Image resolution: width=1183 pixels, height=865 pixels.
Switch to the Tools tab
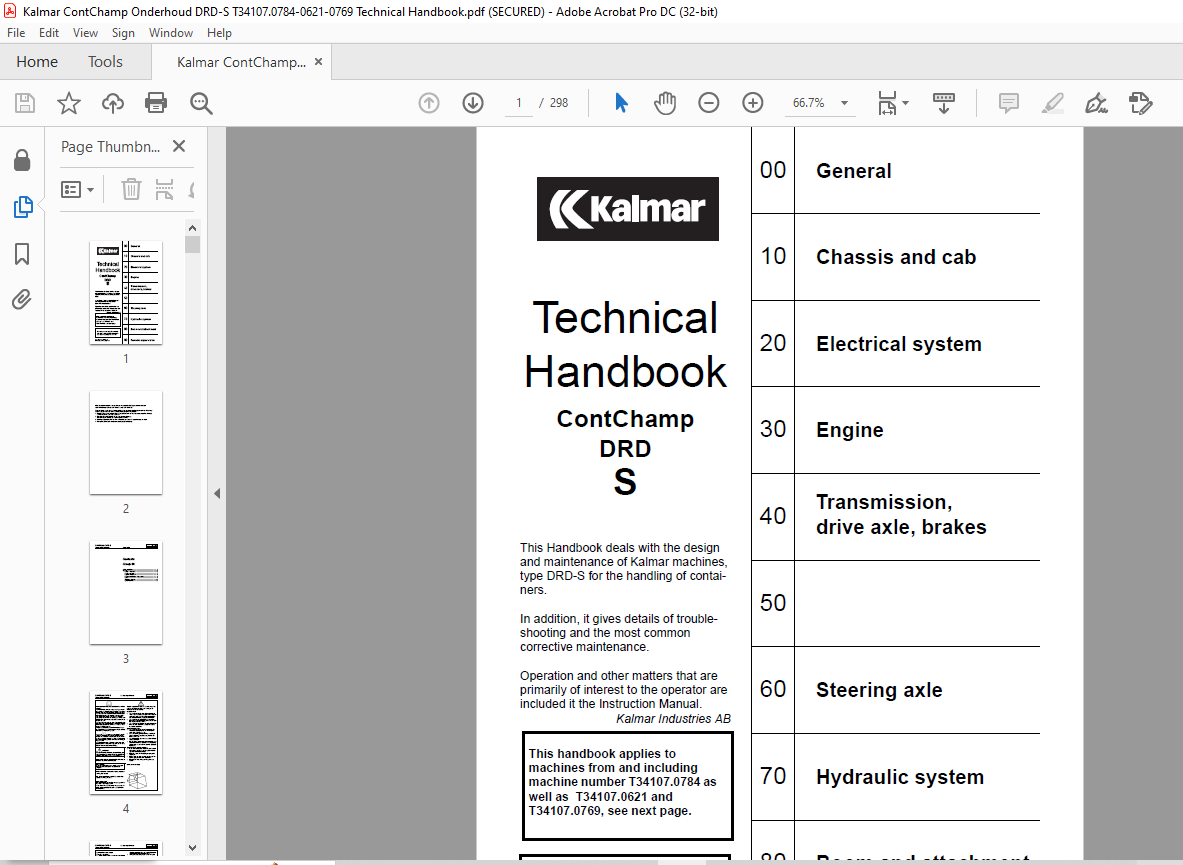click(105, 62)
